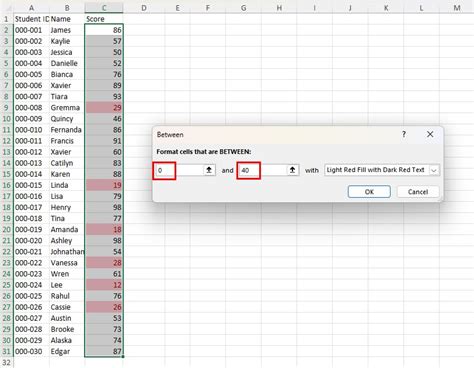Select column C header

[104, 8]
